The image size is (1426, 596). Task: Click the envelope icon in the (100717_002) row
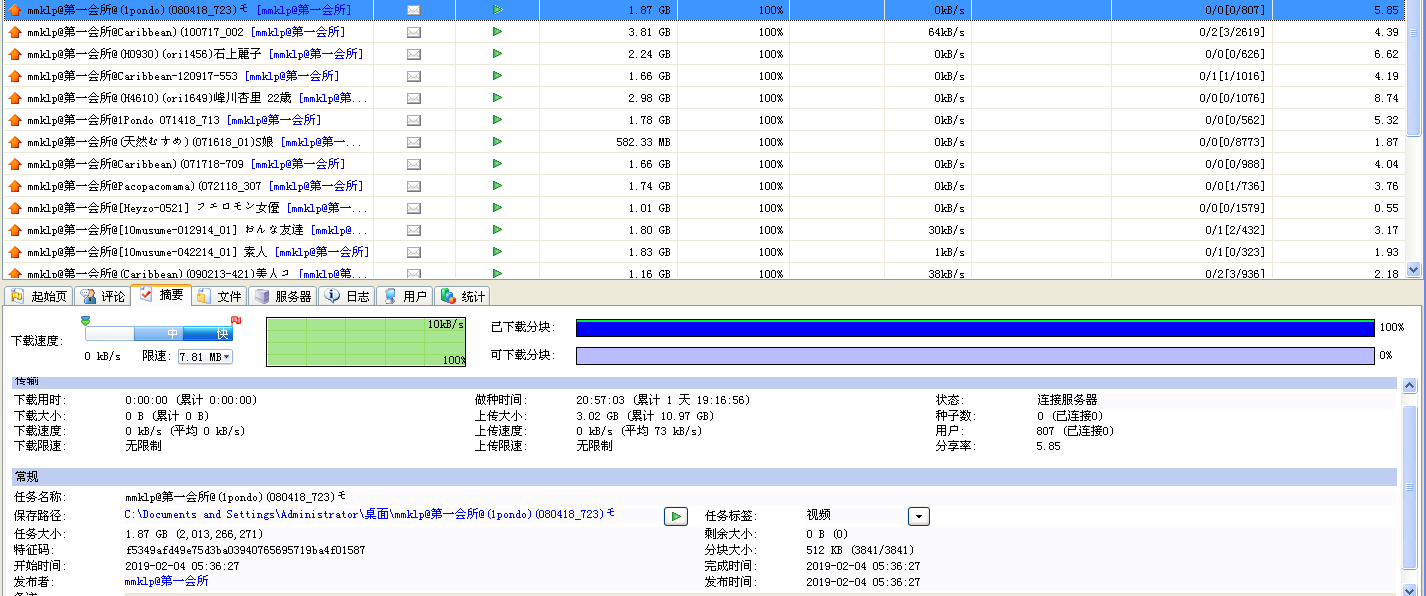tap(414, 32)
